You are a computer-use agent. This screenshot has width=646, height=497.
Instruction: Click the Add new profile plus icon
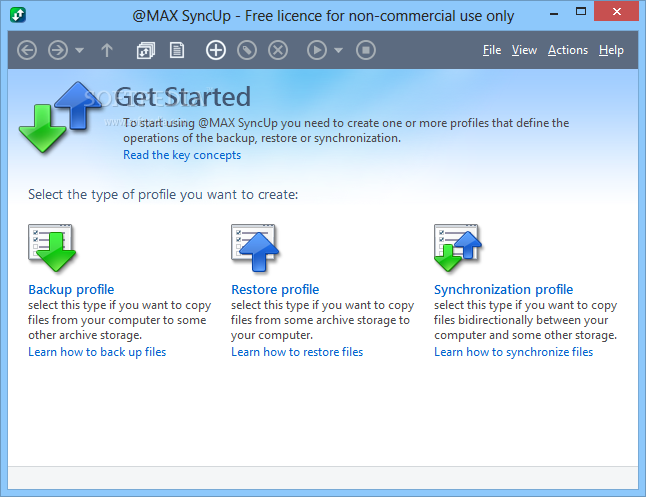[216, 50]
